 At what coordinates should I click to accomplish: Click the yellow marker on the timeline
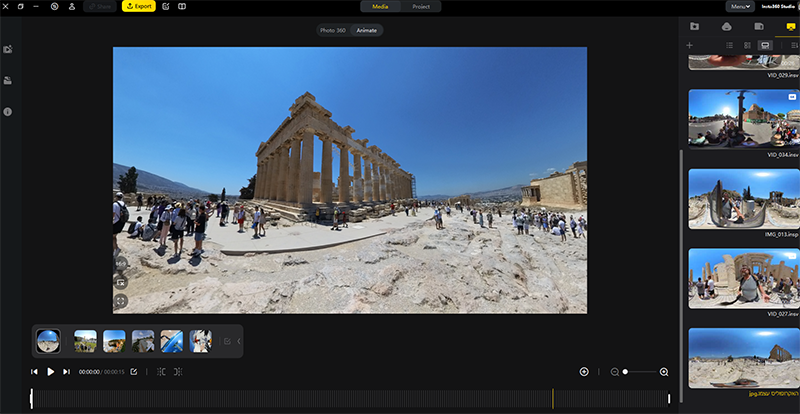tap(553, 399)
